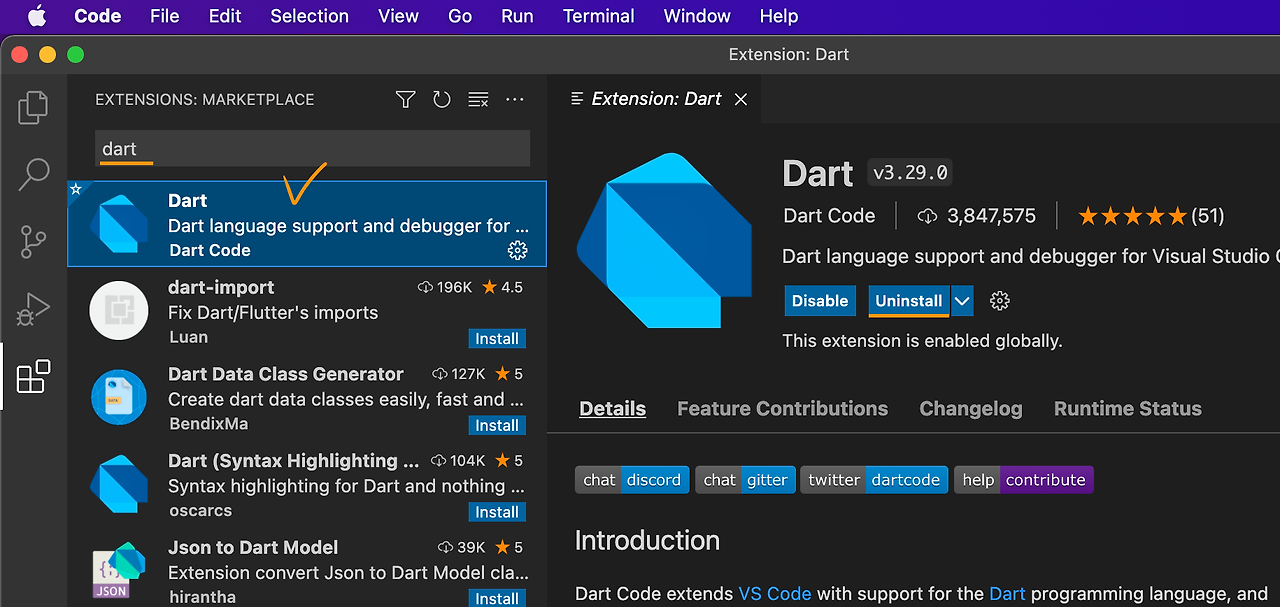1280x607 pixels.
Task: Select Json to Dart Model title
Action: (253, 547)
